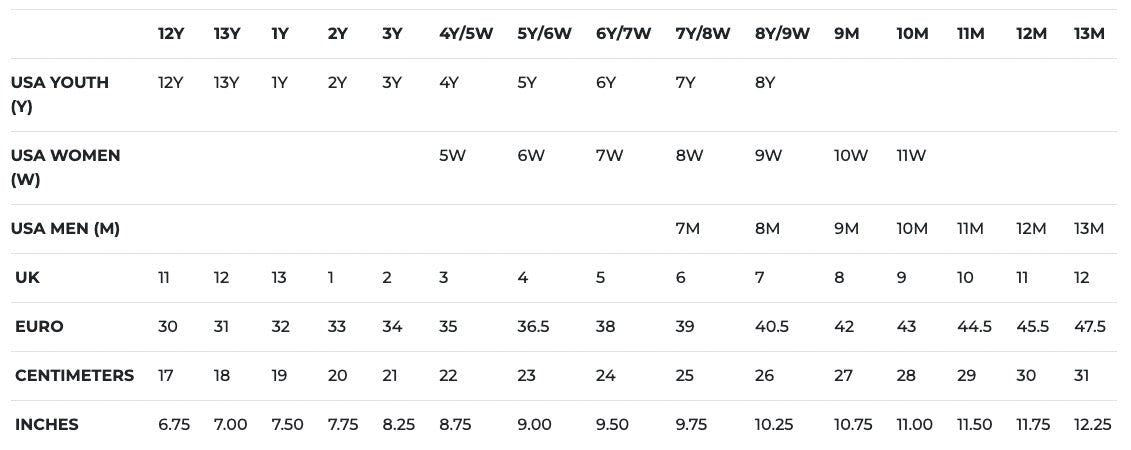Click the CENTIMETERS row label

pyautogui.click(x=74, y=376)
